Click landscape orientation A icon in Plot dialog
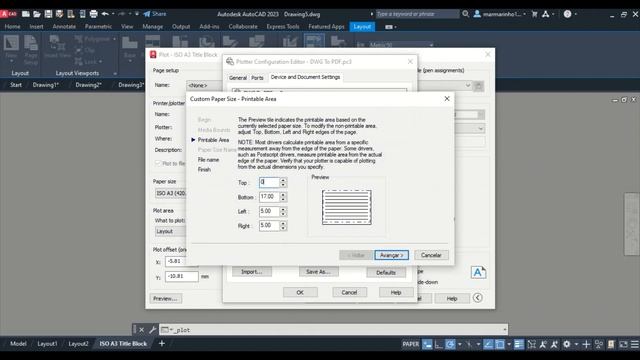The width and height of the screenshot is (640, 360). 478,272
